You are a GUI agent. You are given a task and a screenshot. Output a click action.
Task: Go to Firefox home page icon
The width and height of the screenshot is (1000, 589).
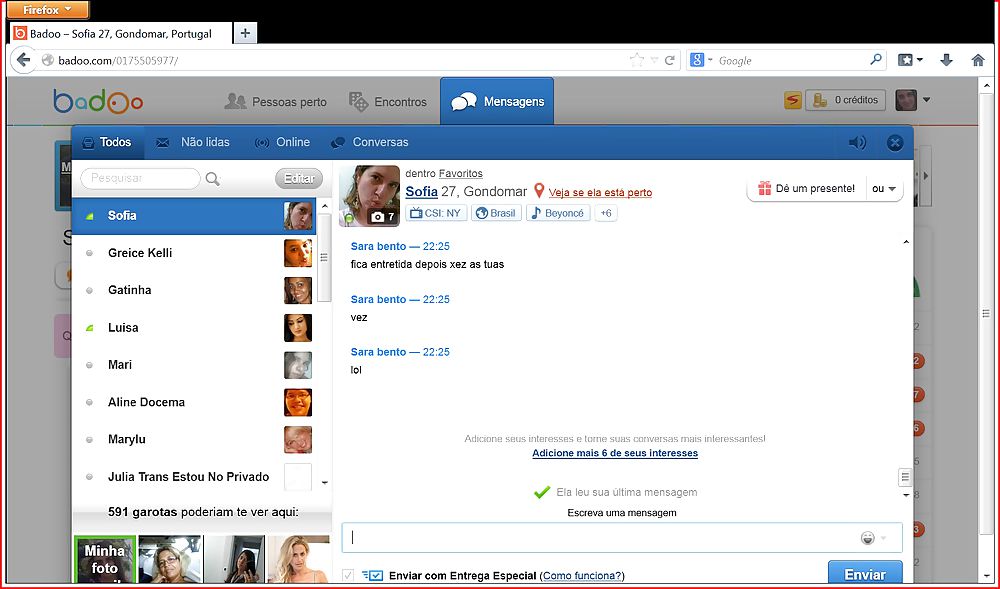click(978, 60)
